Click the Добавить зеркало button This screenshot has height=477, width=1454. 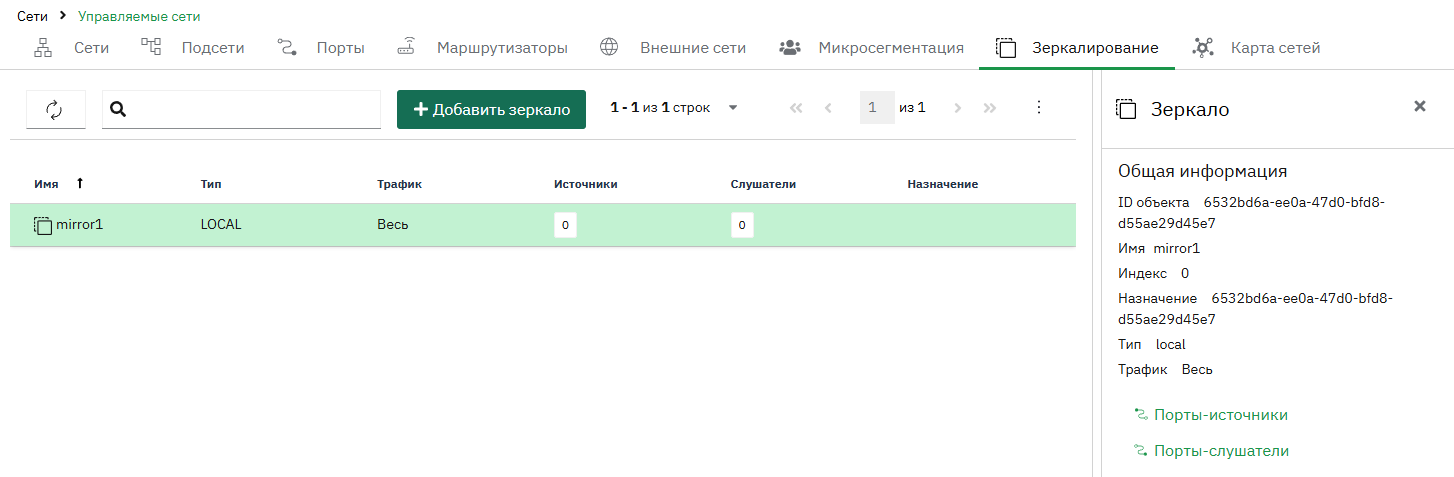491,110
